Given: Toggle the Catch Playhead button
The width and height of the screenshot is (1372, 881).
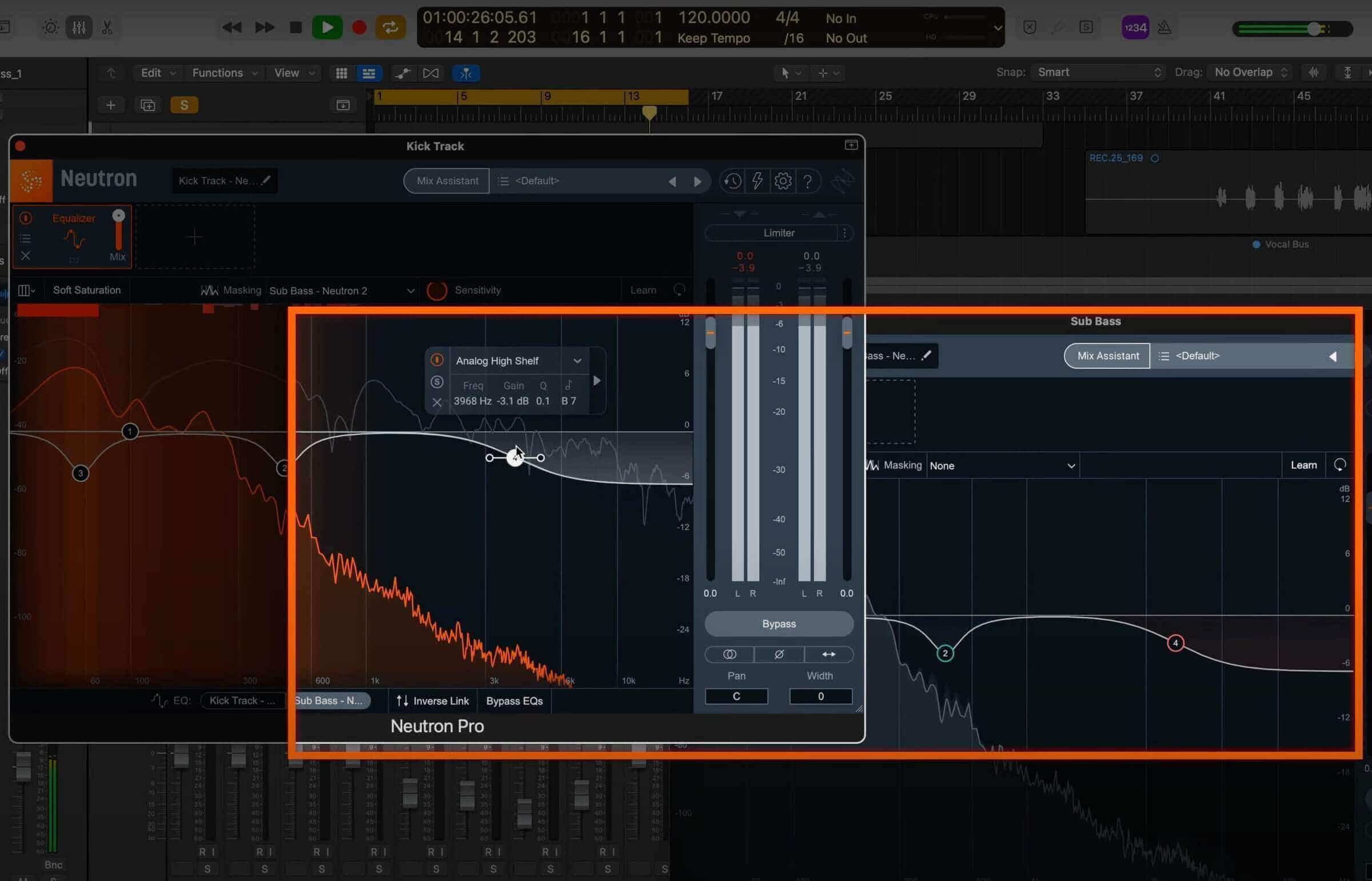Looking at the screenshot, I should point(465,73).
